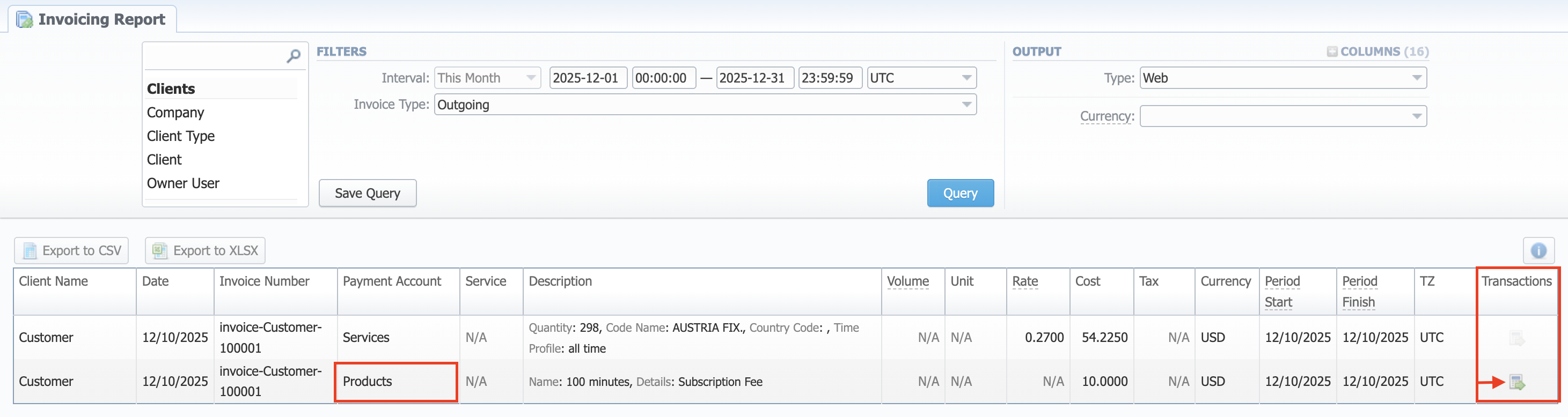
Task: Open the Invoice Type Outgoing dropdown
Action: point(705,105)
